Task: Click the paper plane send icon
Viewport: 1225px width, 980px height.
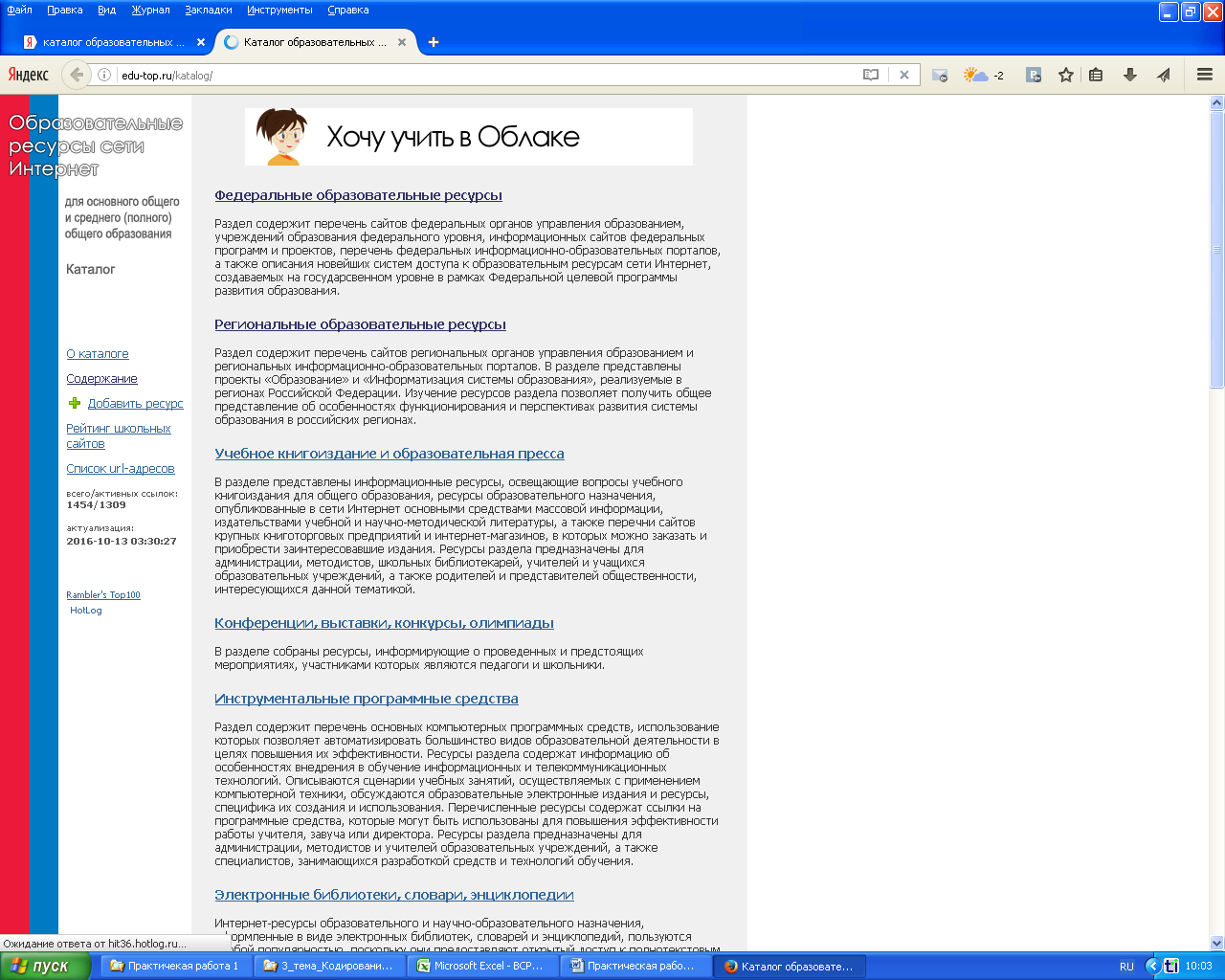Action: point(1164,75)
